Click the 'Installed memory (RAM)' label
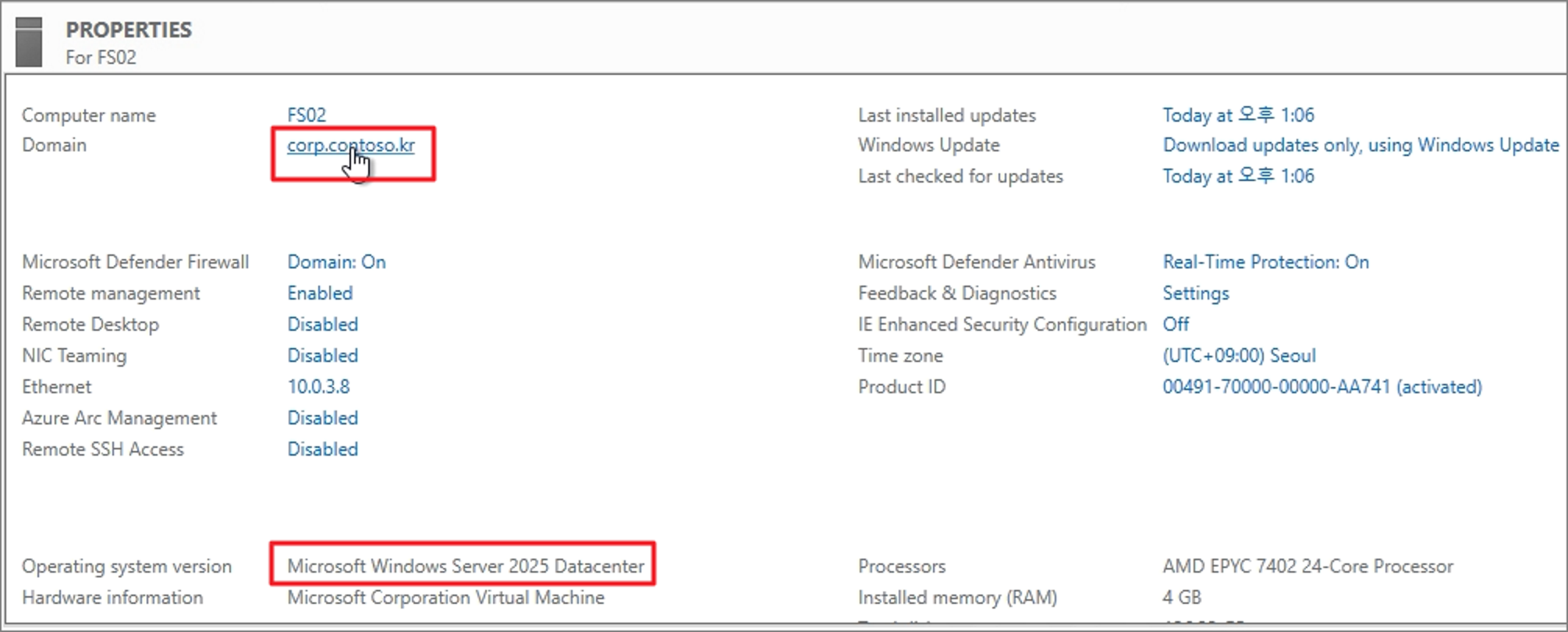Image resolution: width=1568 pixels, height=632 pixels. 957,598
